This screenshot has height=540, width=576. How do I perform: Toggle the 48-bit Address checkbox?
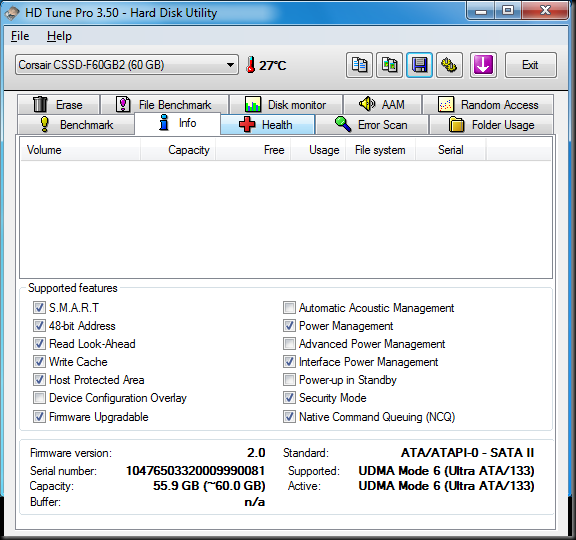pos(39,325)
